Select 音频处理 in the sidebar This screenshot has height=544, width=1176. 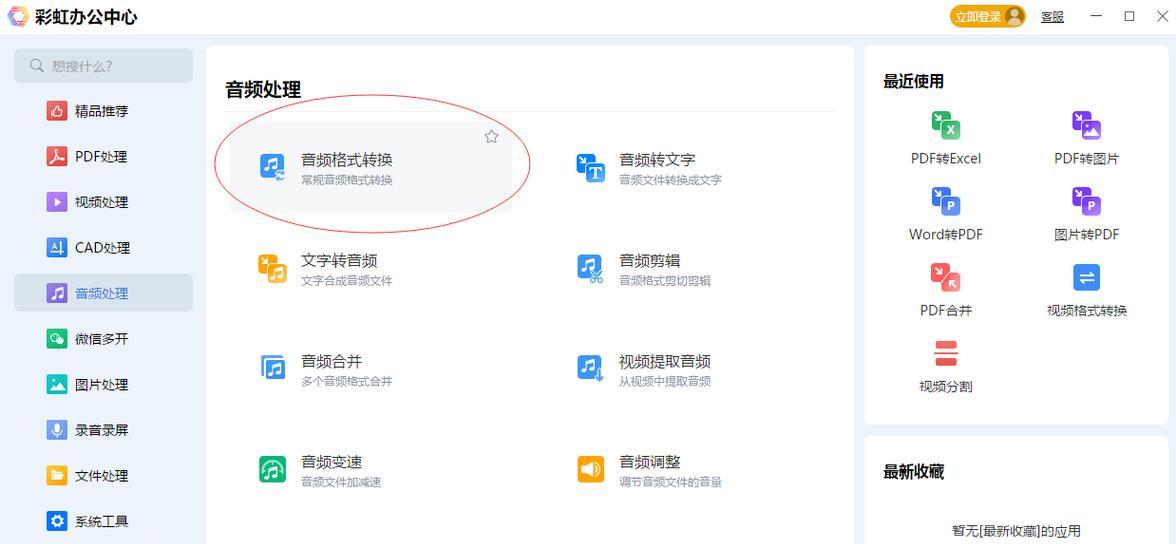click(x=104, y=293)
